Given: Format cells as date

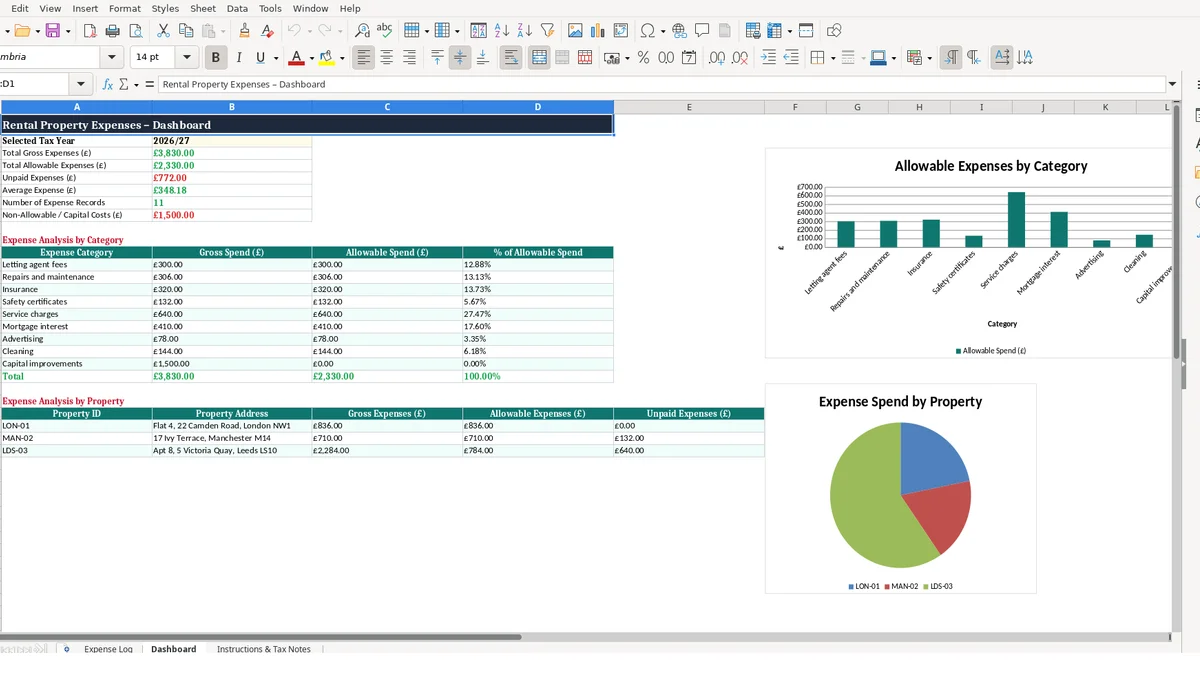Looking at the screenshot, I should (x=689, y=58).
